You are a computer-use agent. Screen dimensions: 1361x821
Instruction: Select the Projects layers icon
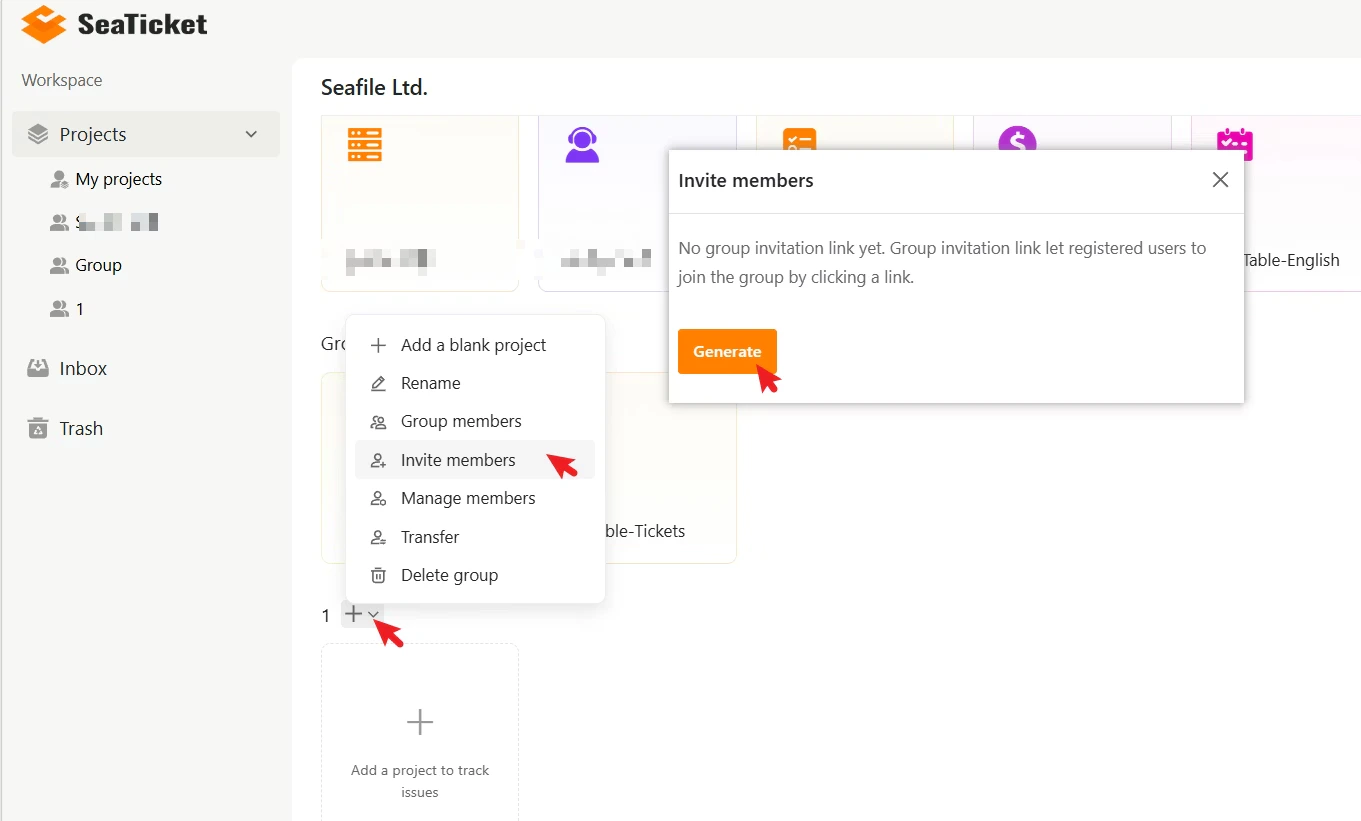click(38, 134)
